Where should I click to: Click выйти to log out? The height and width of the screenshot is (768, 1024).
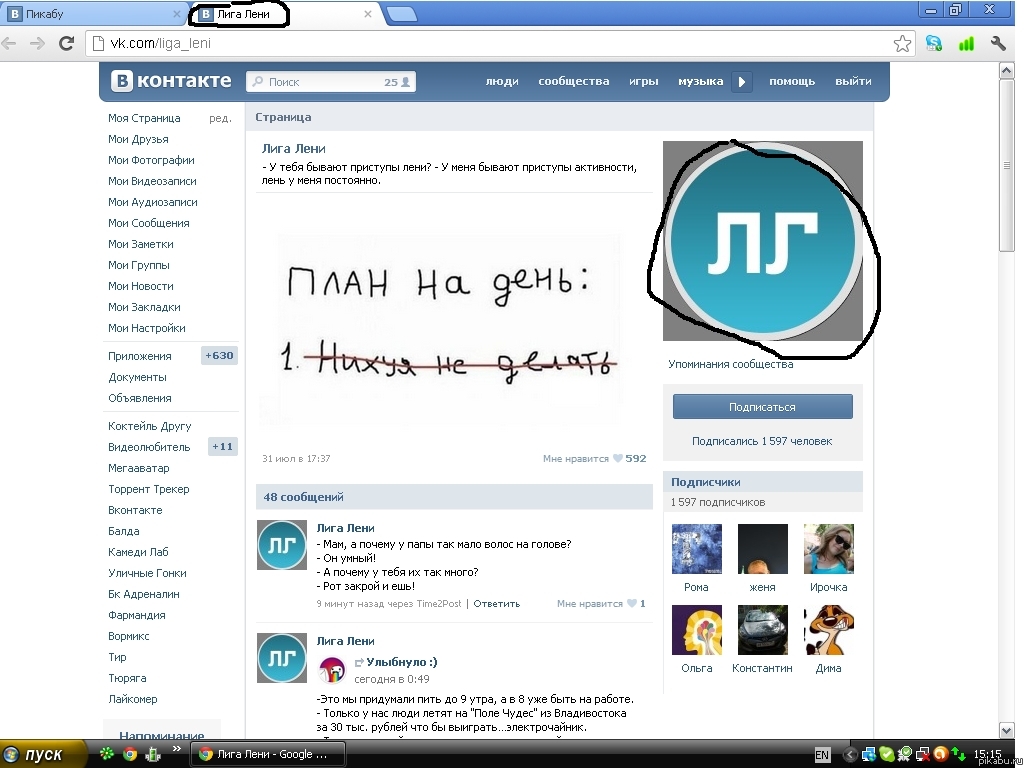[853, 81]
